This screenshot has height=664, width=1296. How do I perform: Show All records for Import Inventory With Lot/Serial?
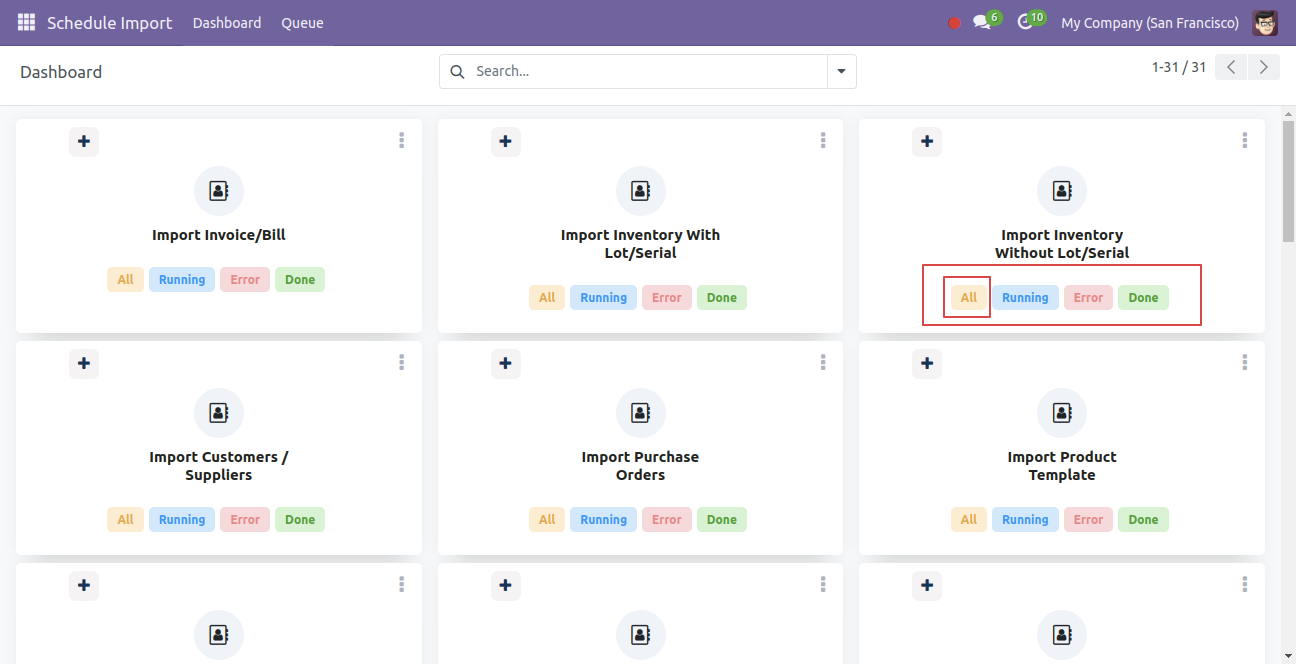[547, 298]
